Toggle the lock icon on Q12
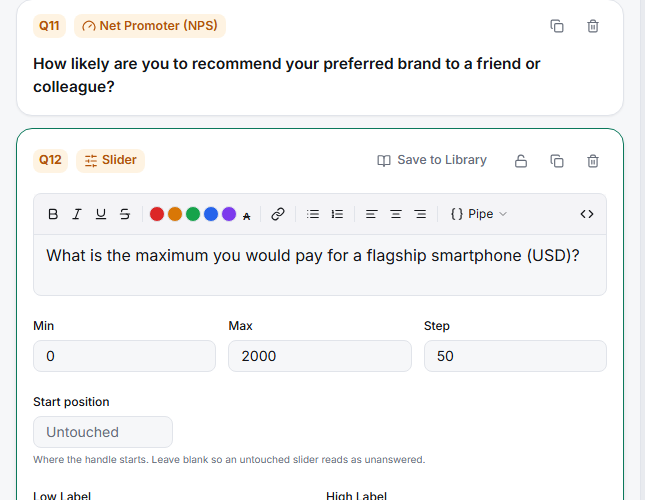 click(521, 161)
